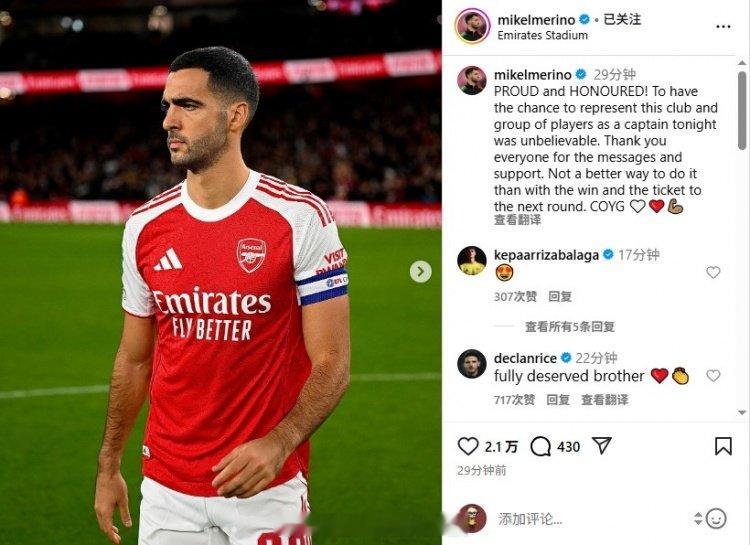Save post with bookmark icon
The height and width of the screenshot is (545, 750).
tap(723, 446)
